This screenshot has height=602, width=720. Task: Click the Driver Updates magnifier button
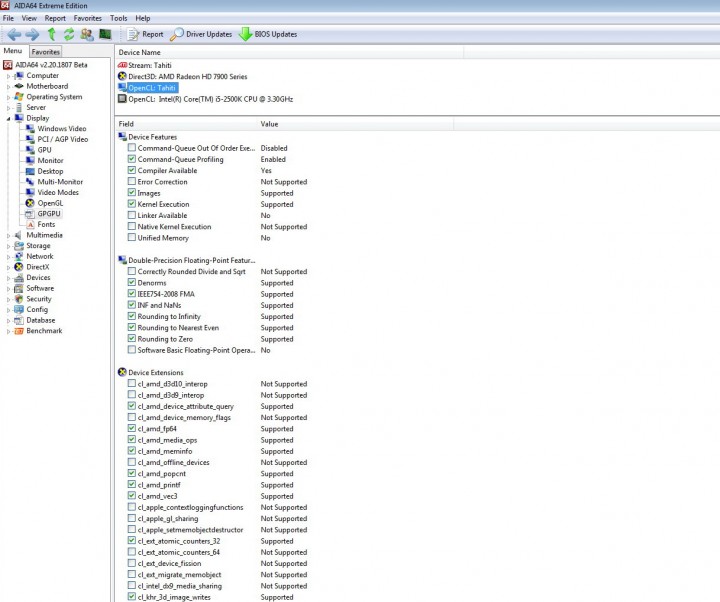click(201, 34)
